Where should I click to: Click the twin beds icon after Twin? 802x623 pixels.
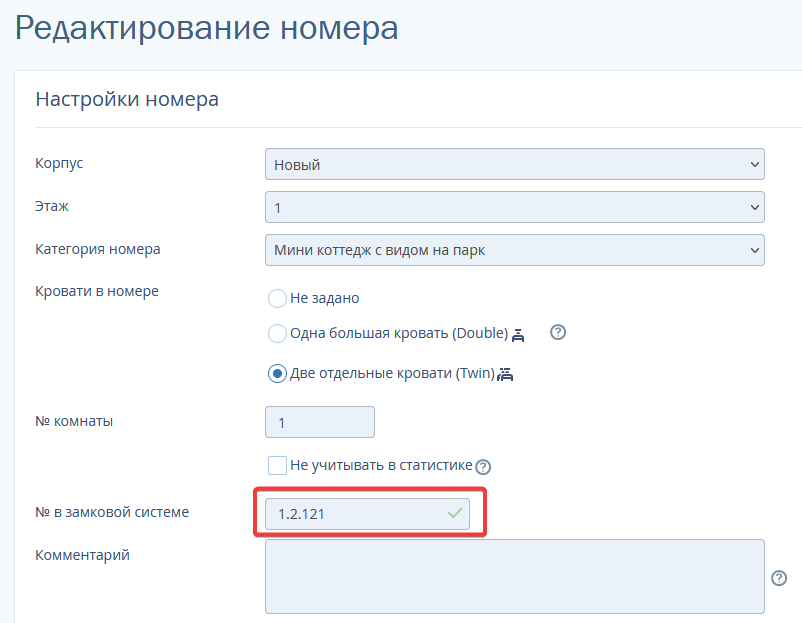coord(505,375)
